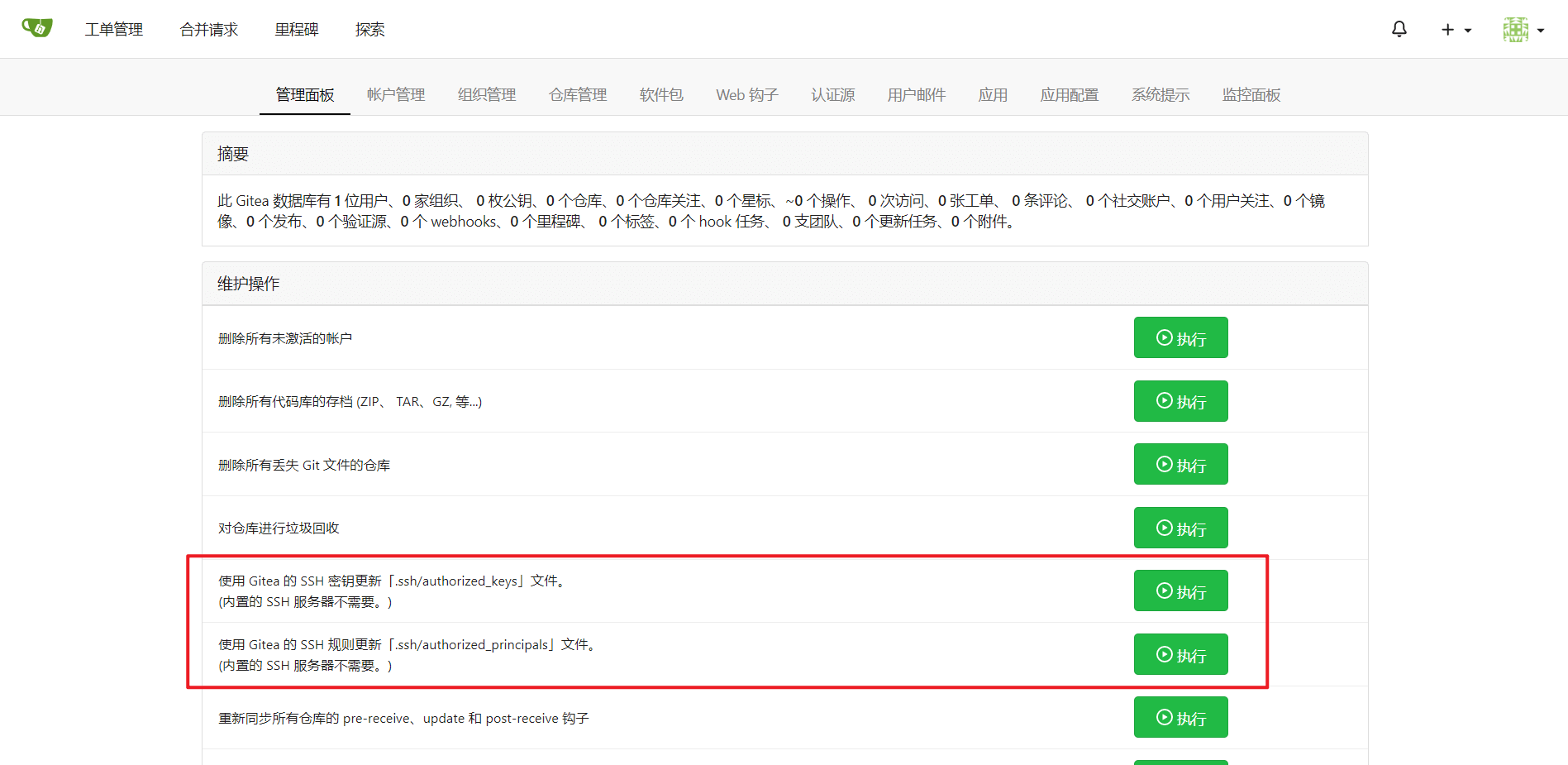Open the 监控面板 tab
The height and width of the screenshot is (765, 1568).
pyautogui.click(x=1251, y=95)
